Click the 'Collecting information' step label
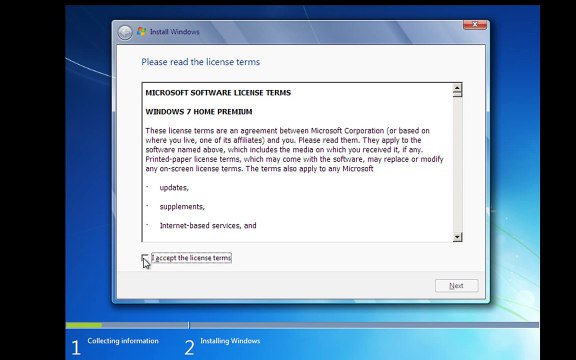Screen dimensions: 576x360 pyautogui.click(x=123, y=341)
